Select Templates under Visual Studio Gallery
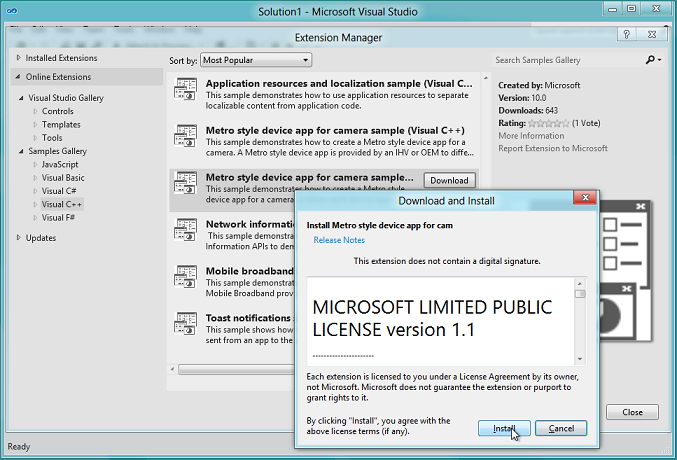Screen dimensions: 677x460 pos(61,124)
